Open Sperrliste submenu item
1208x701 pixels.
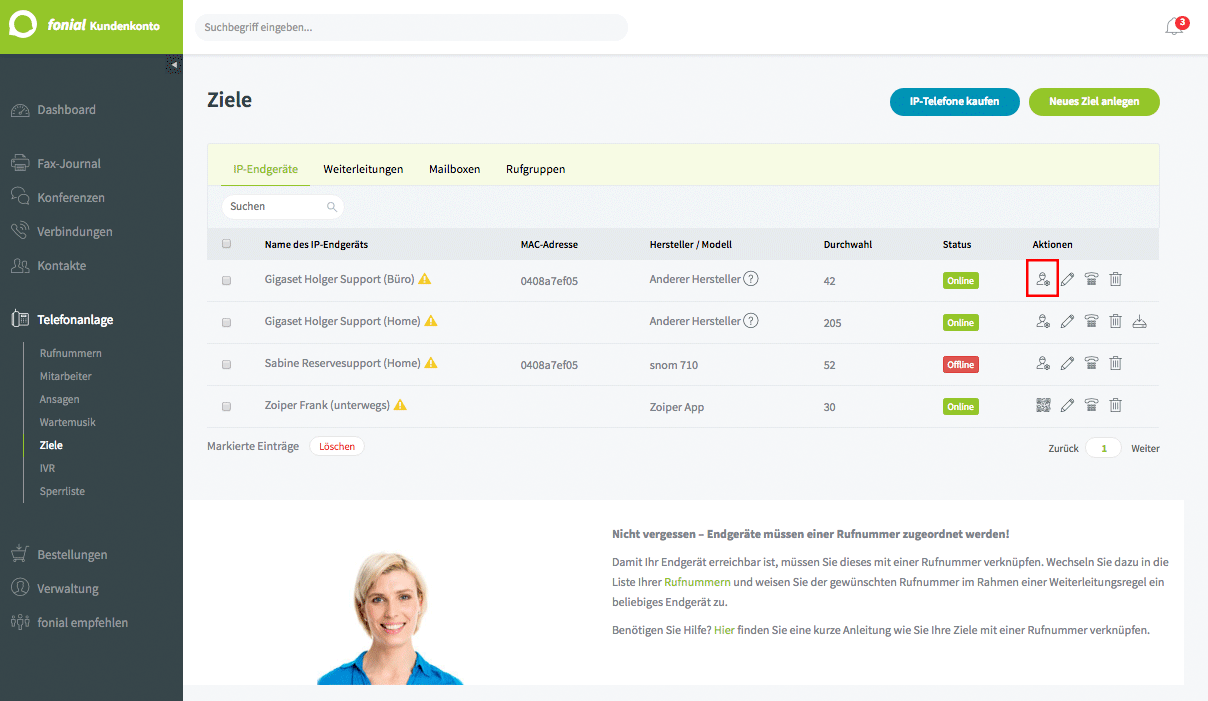(62, 491)
